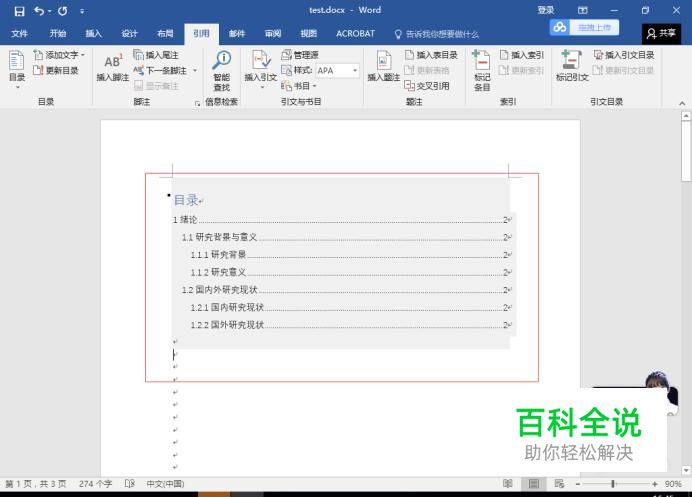Click the 共享 share button

point(661,34)
